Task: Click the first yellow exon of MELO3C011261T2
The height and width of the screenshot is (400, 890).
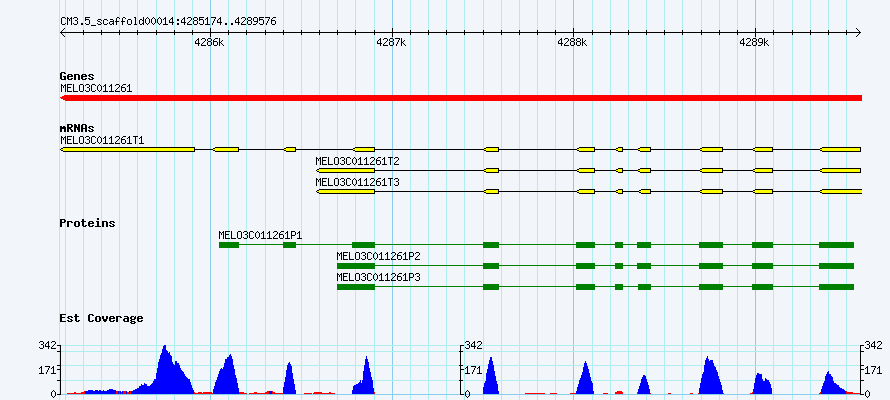Action: 346,170
